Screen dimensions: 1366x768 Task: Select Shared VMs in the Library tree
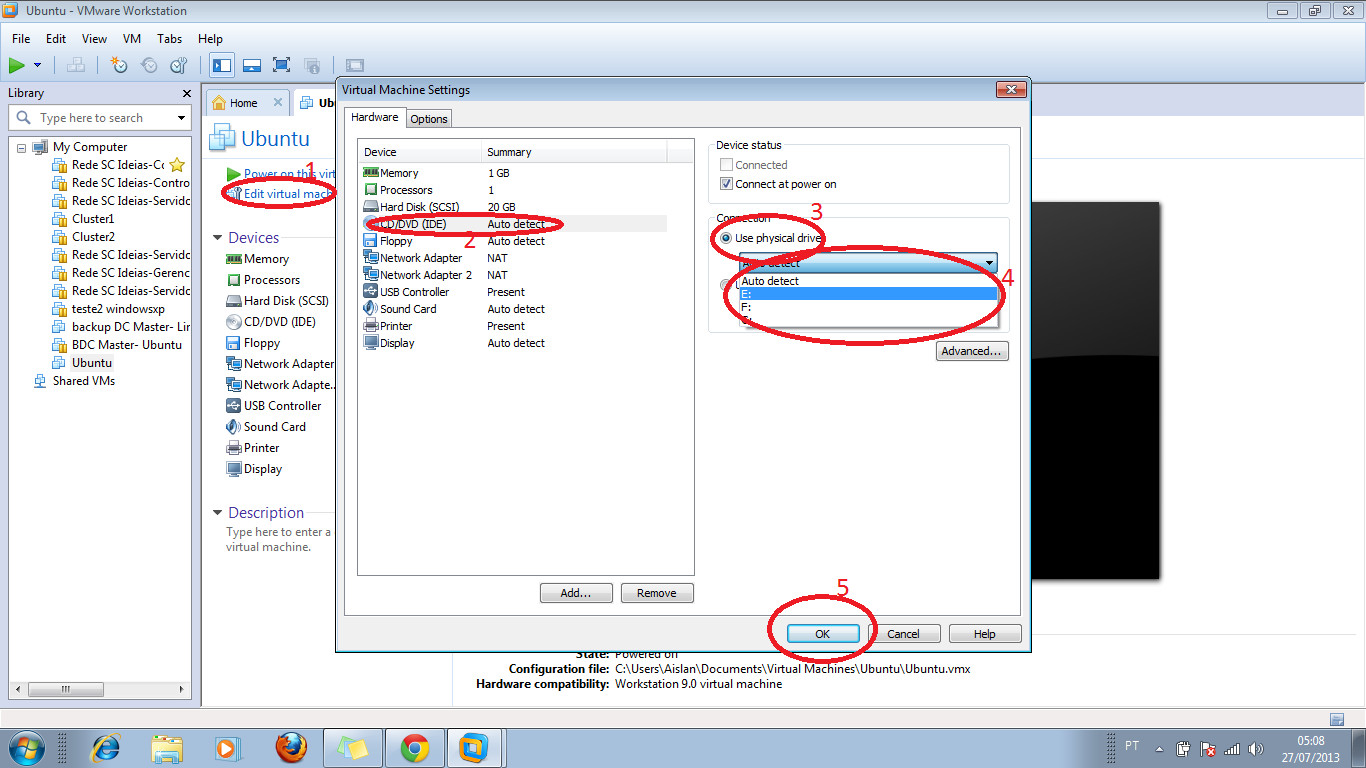point(84,381)
